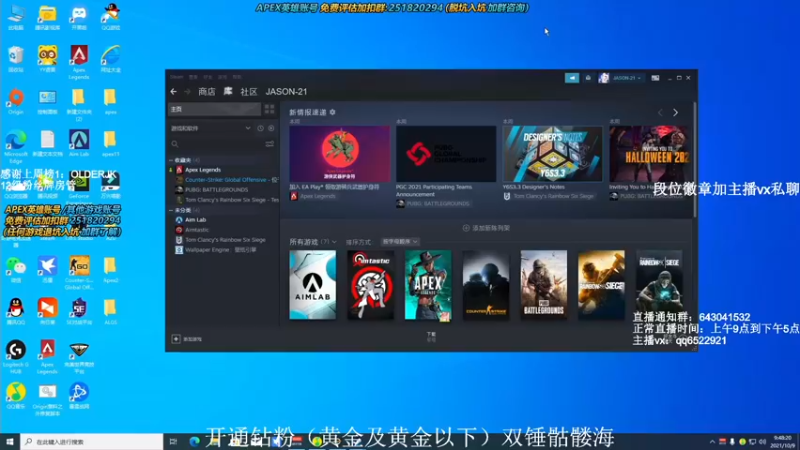Open the Counter-Strike game cover
800x450 pixels.
pos(486,285)
